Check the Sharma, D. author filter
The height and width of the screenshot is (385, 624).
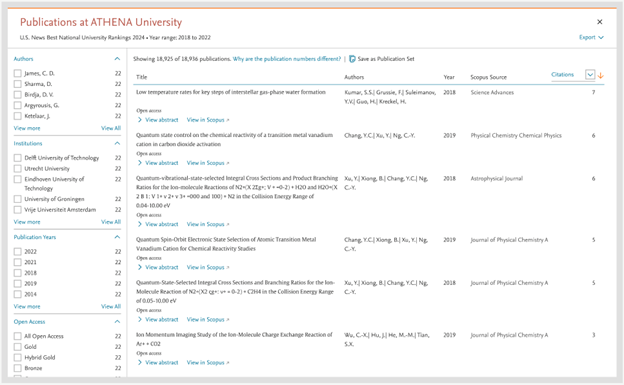click(x=18, y=84)
